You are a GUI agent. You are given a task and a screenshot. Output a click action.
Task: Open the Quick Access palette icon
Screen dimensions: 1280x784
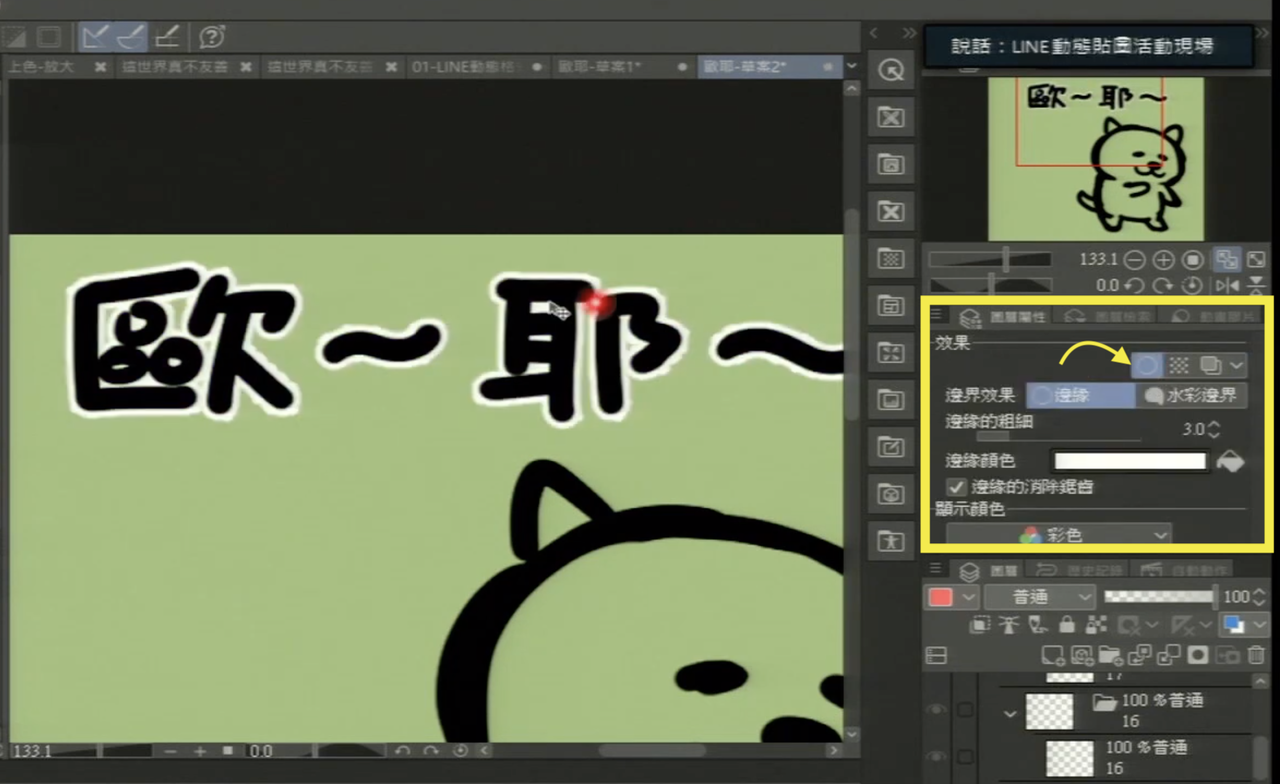[890, 70]
